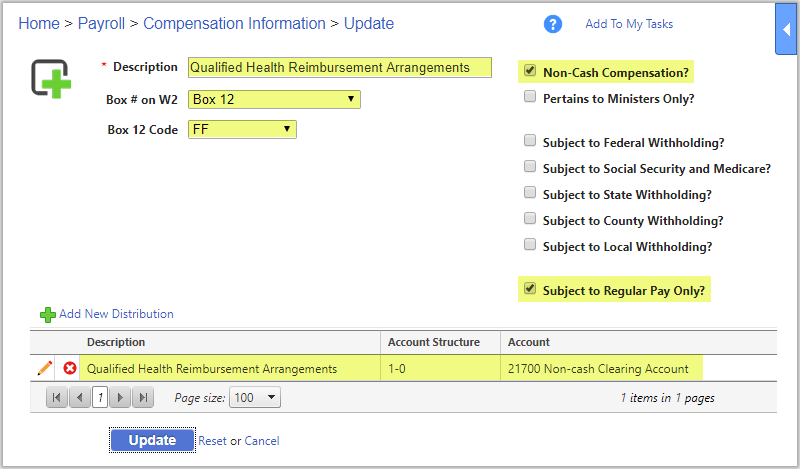Screen dimensions: 800x469
Task: Open the Box # on W2 dropdown
Action: (274, 99)
